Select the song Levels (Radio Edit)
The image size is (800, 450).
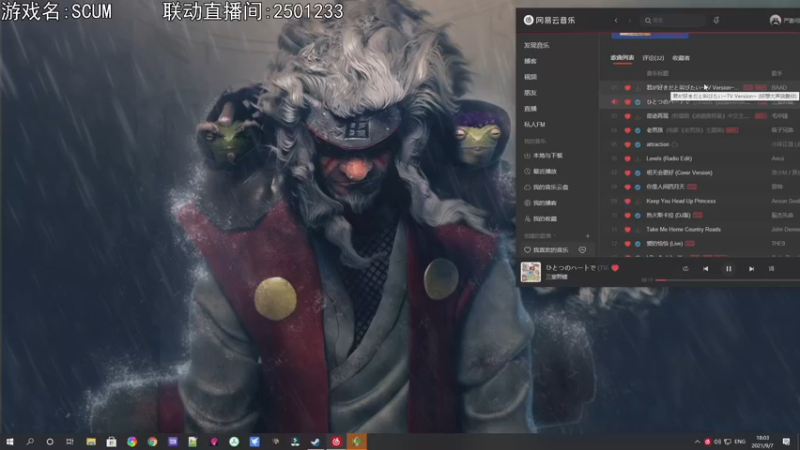(669, 159)
